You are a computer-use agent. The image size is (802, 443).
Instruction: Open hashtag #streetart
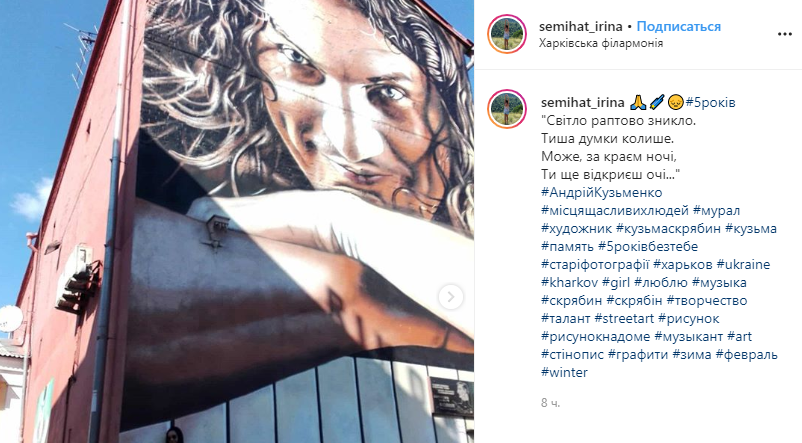tap(624, 318)
